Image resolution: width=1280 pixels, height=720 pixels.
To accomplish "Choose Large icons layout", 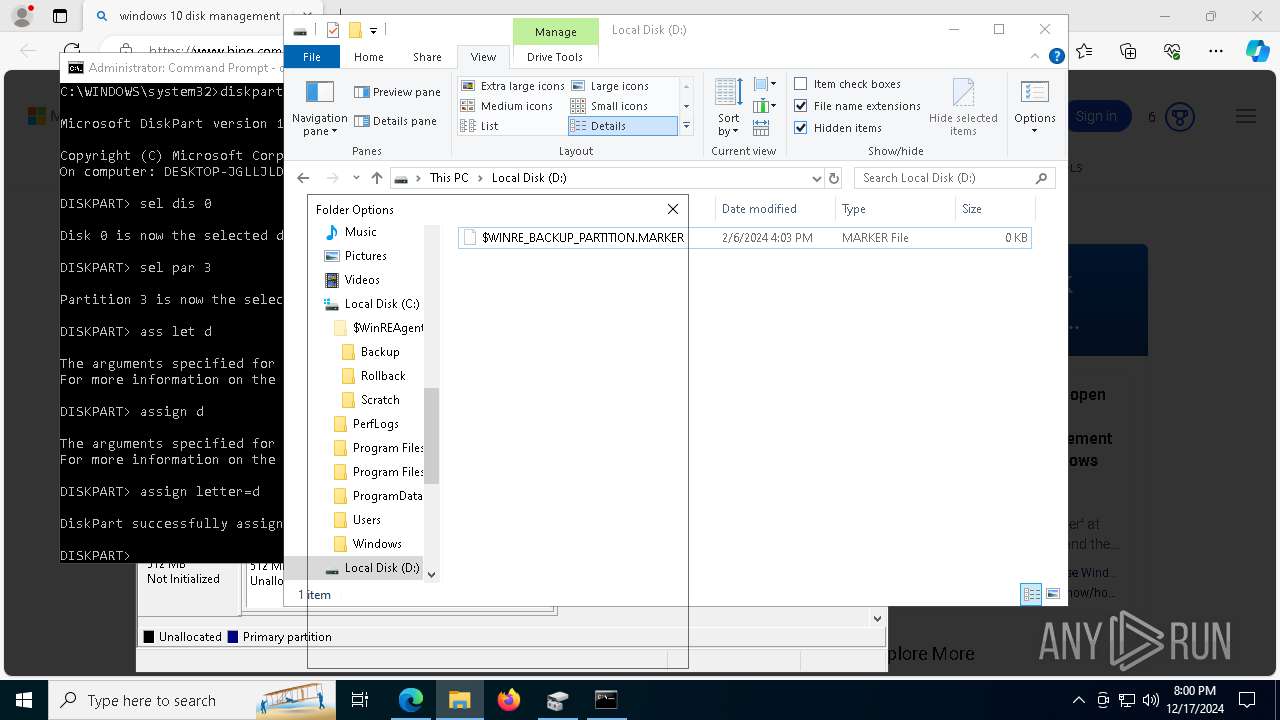I will [x=610, y=86].
